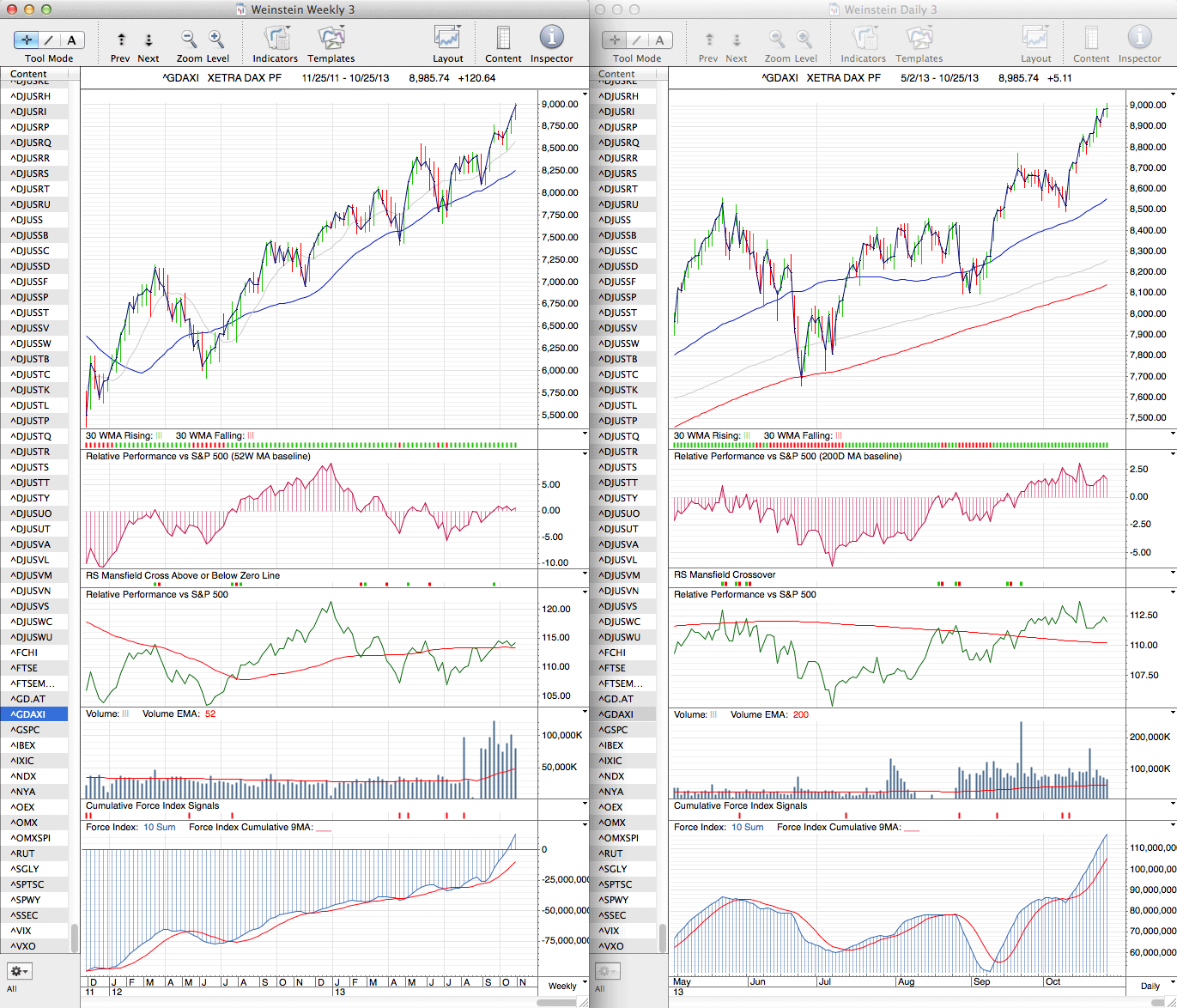Activate text annotation tool in Weekly window
The image size is (1177, 1008).
pyautogui.click(x=71, y=39)
